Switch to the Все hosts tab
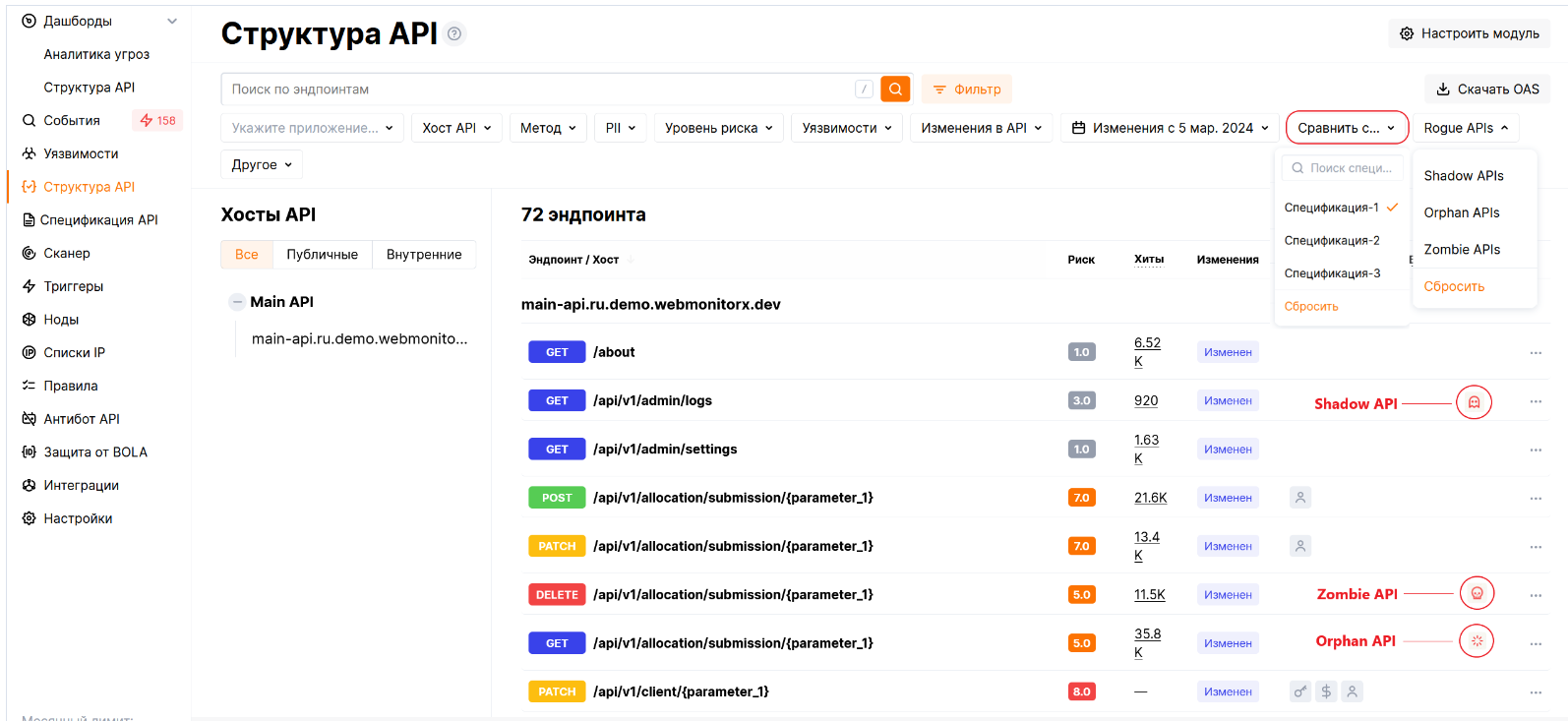This screenshot has height=721, width=1568. click(x=247, y=254)
